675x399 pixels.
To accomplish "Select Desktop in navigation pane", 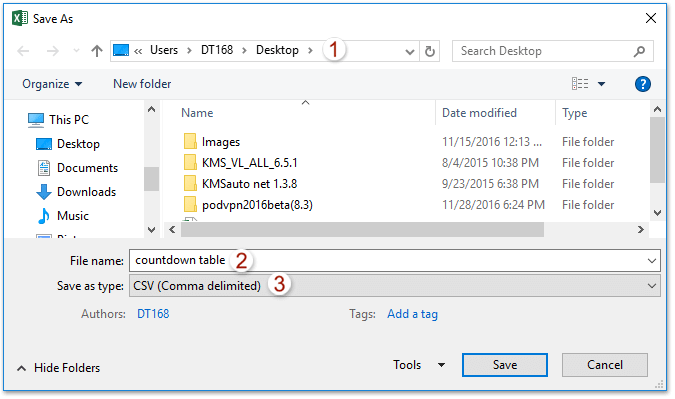I will pyautogui.click(x=68, y=144).
